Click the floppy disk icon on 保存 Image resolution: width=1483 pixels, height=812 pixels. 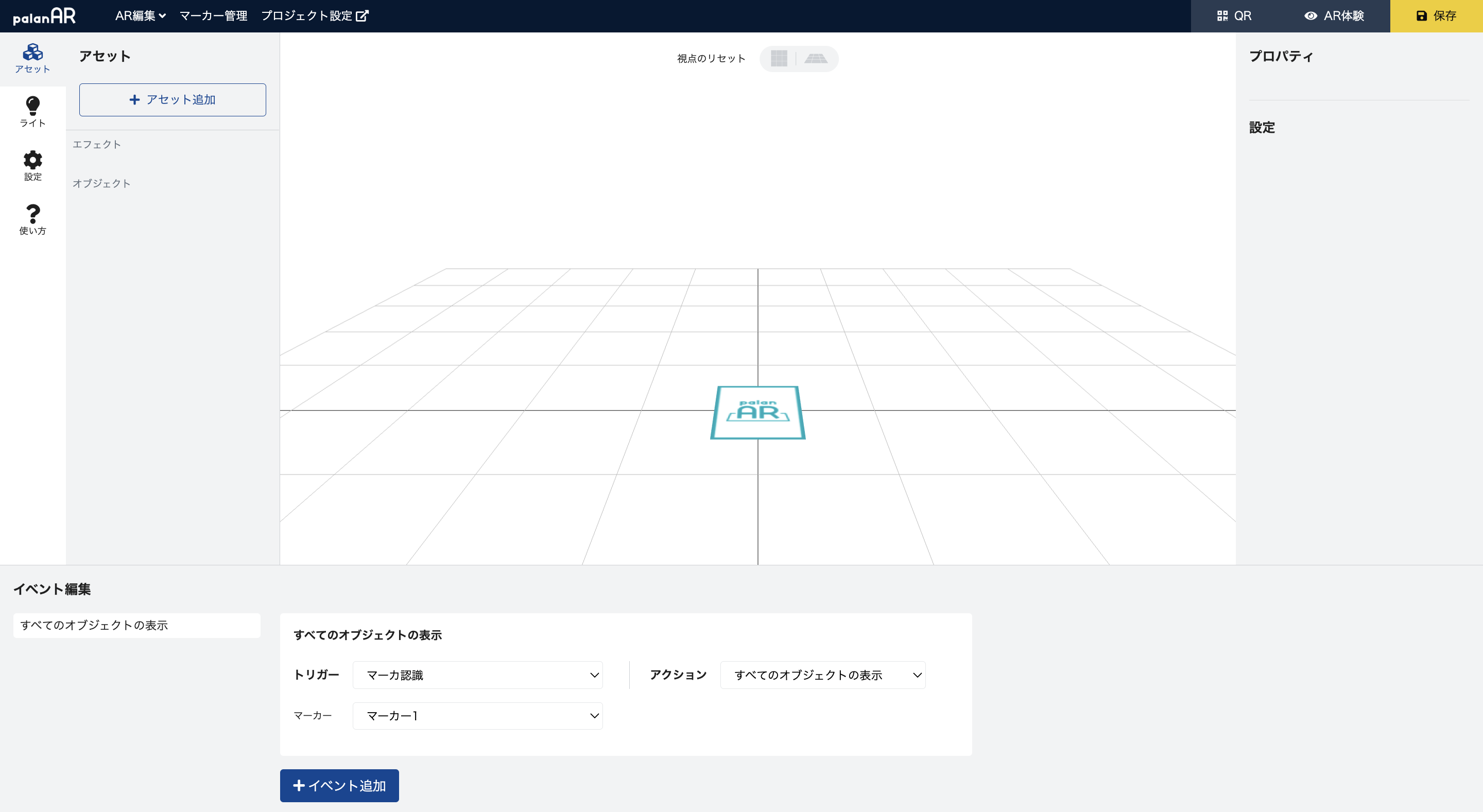(1421, 15)
